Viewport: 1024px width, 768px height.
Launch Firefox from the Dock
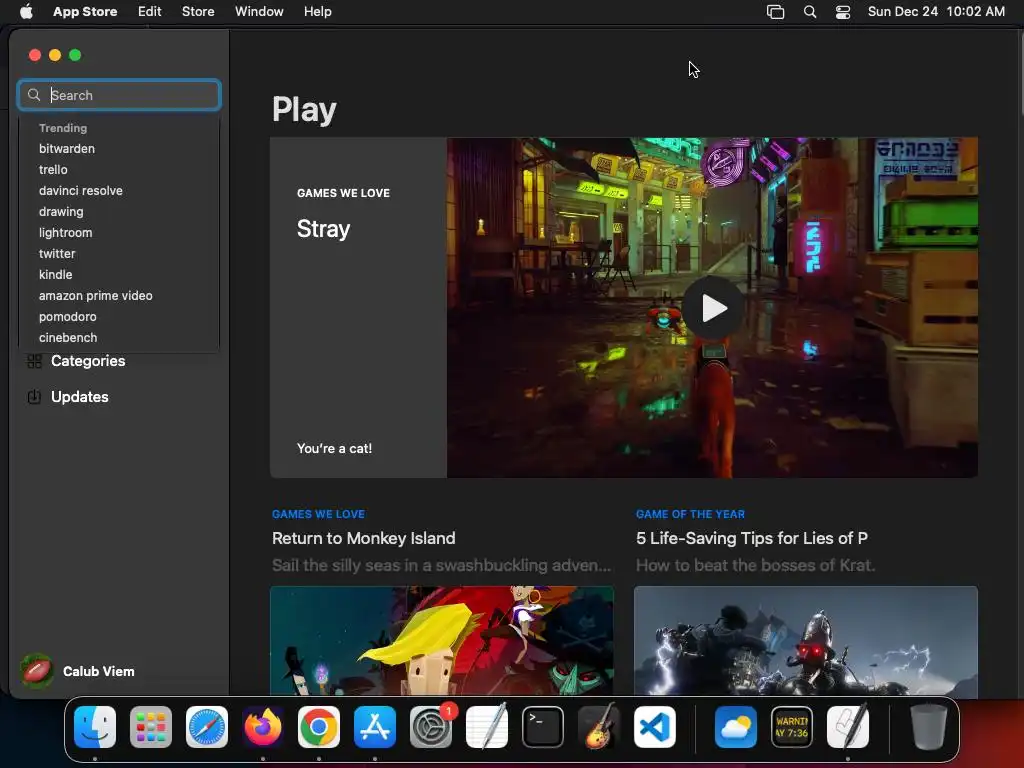[263, 727]
